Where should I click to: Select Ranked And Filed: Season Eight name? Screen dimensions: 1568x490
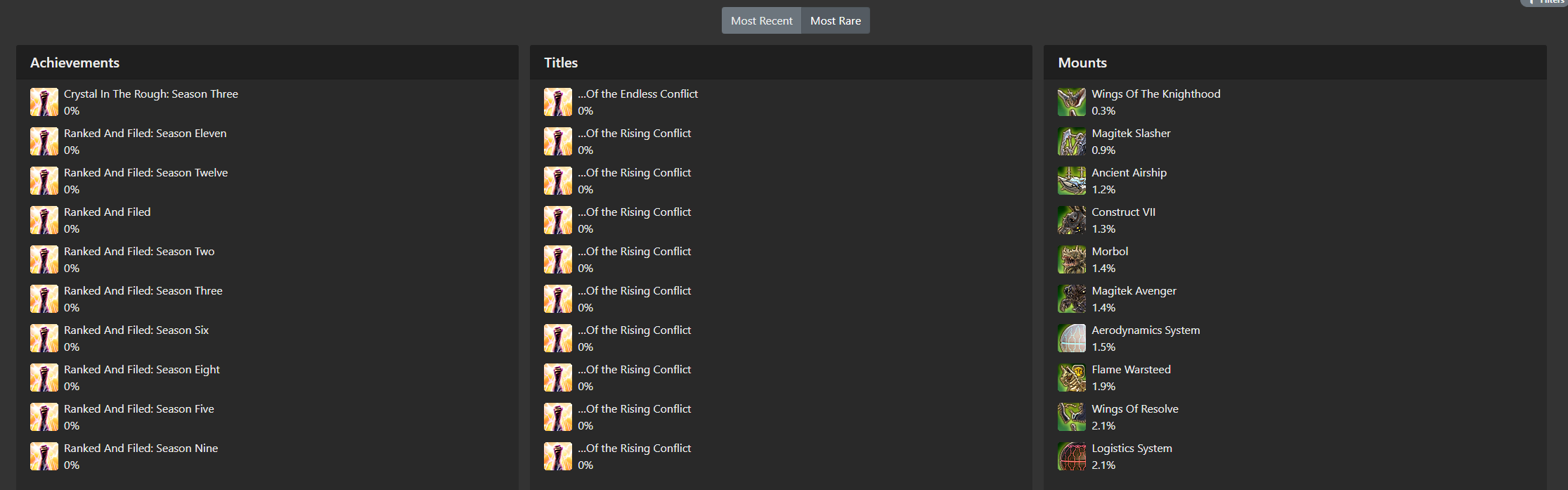click(142, 370)
